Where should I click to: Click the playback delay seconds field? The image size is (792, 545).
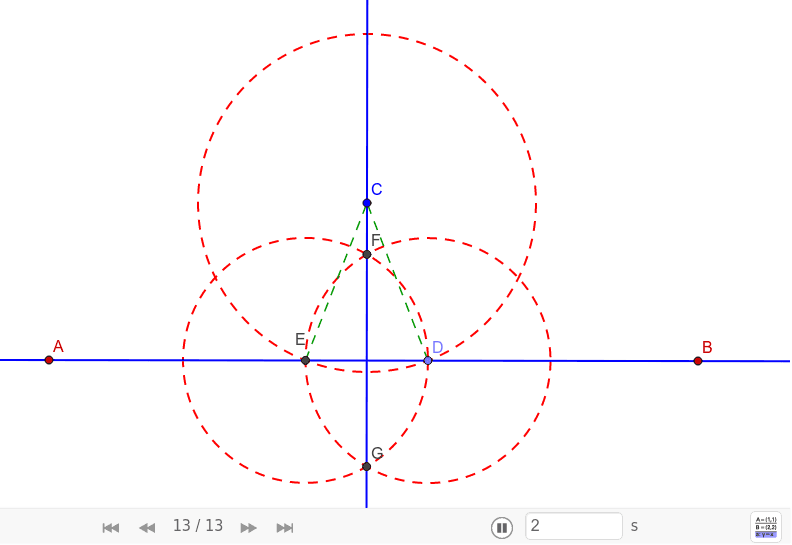click(574, 526)
